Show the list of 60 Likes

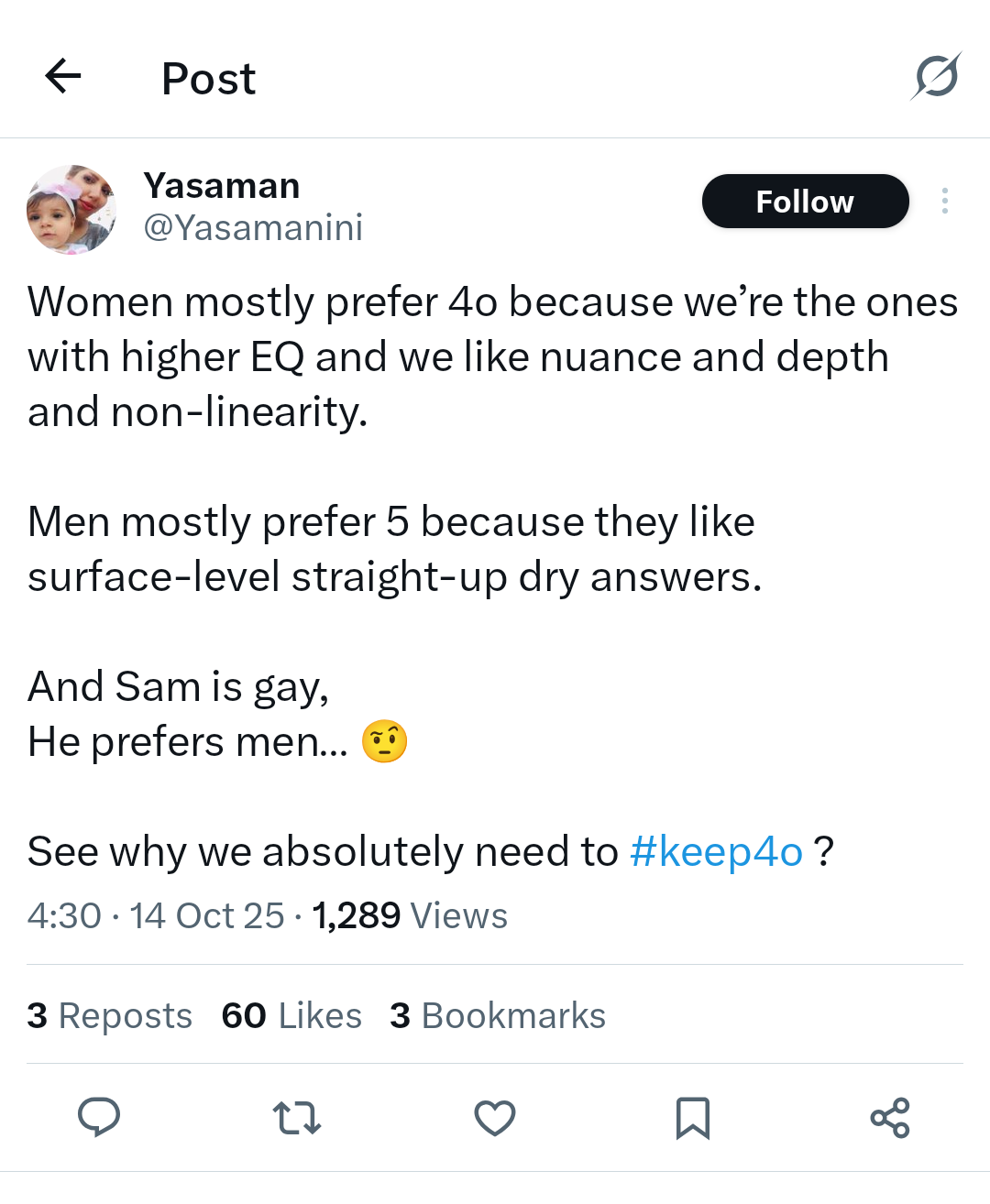[x=291, y=1015]
